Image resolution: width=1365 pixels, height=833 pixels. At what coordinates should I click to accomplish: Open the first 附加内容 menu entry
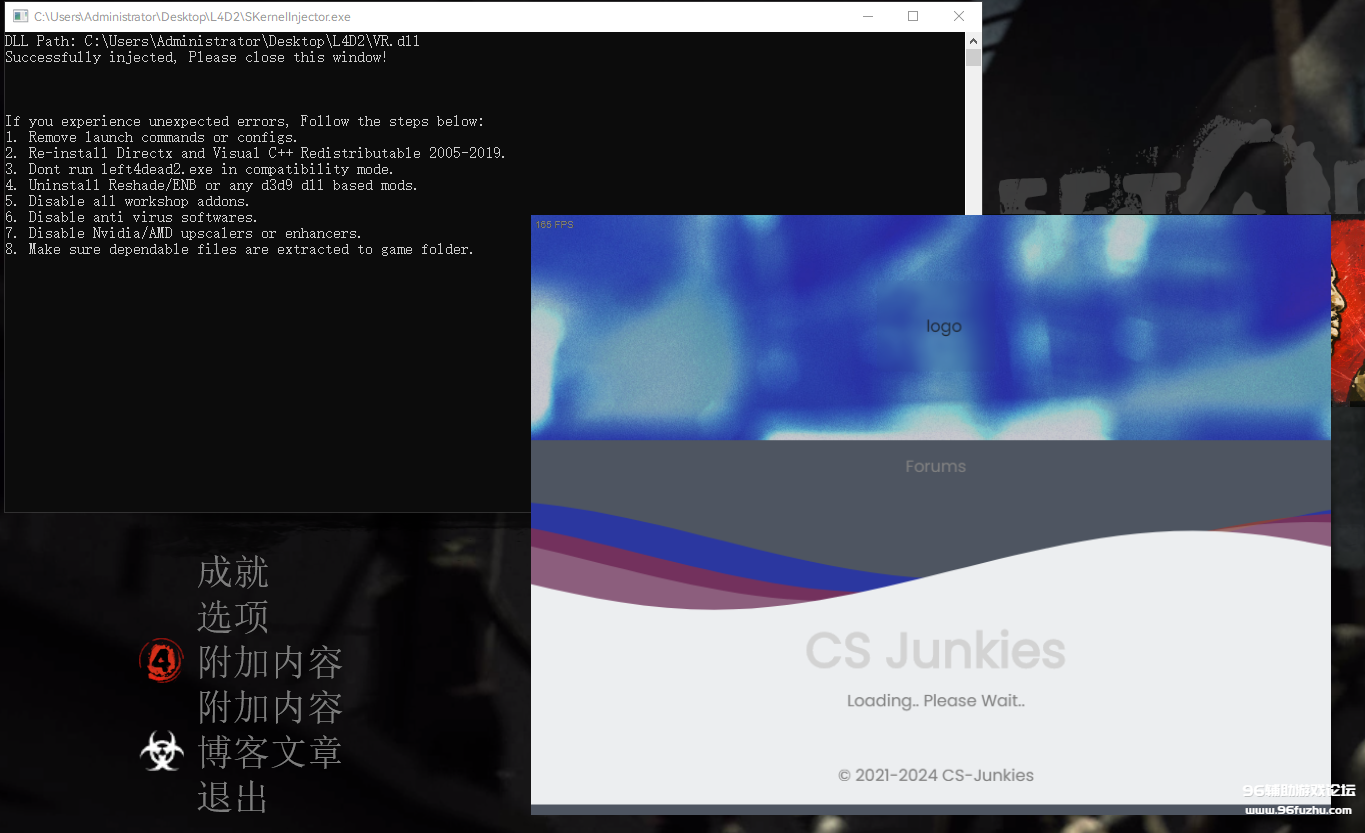(x=270, y=661)
